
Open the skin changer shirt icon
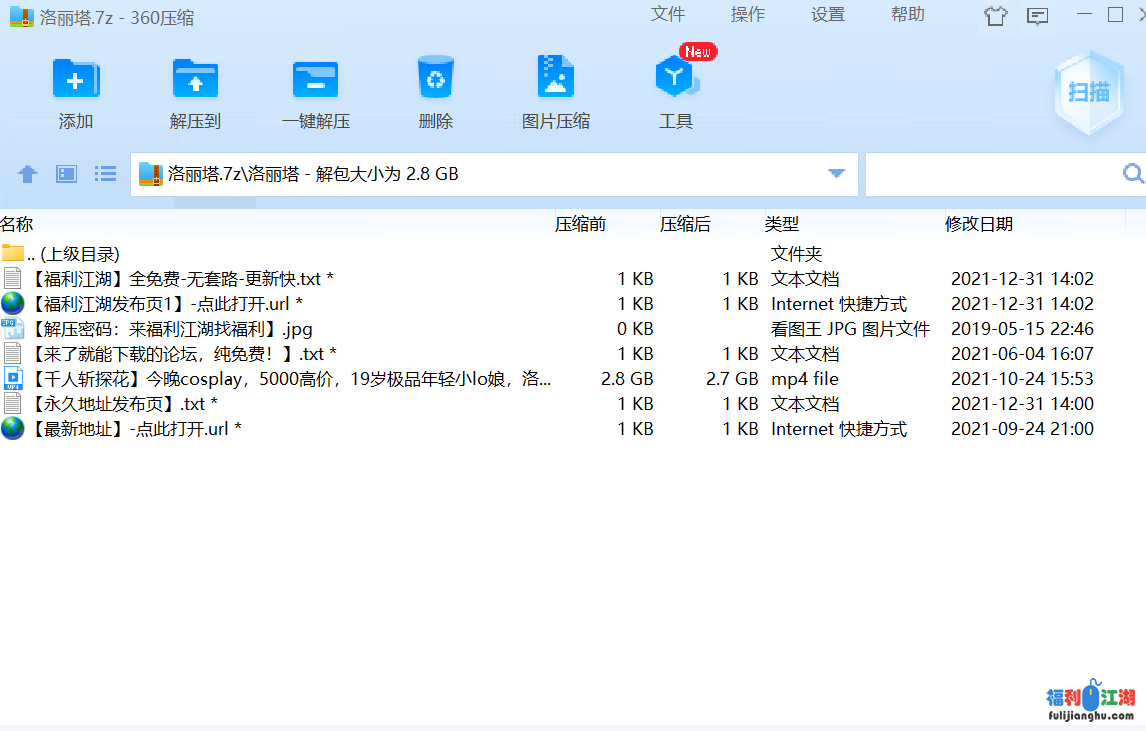click(995, 15)
